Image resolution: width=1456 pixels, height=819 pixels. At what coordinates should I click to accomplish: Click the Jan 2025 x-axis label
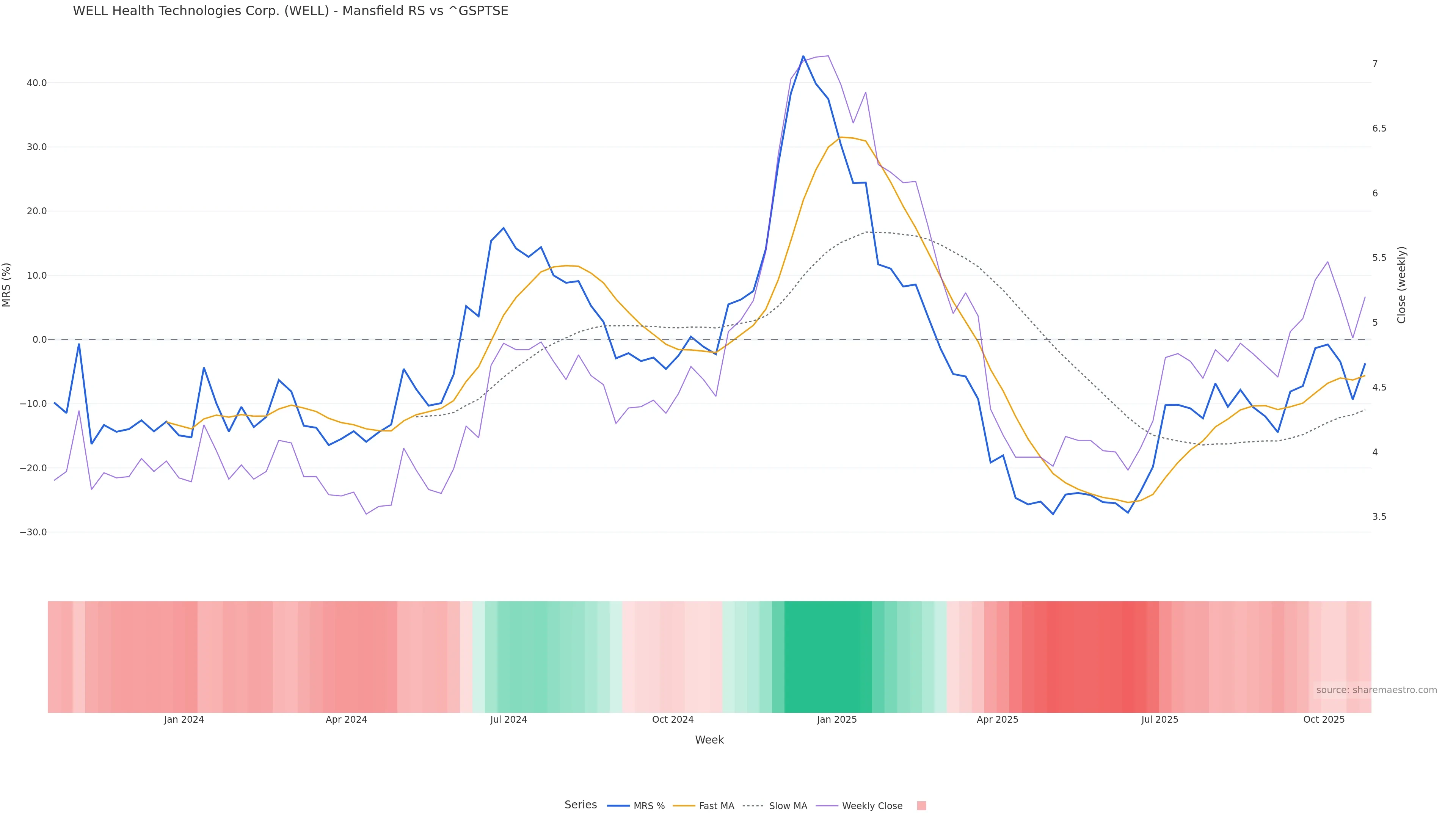[836, 720]
